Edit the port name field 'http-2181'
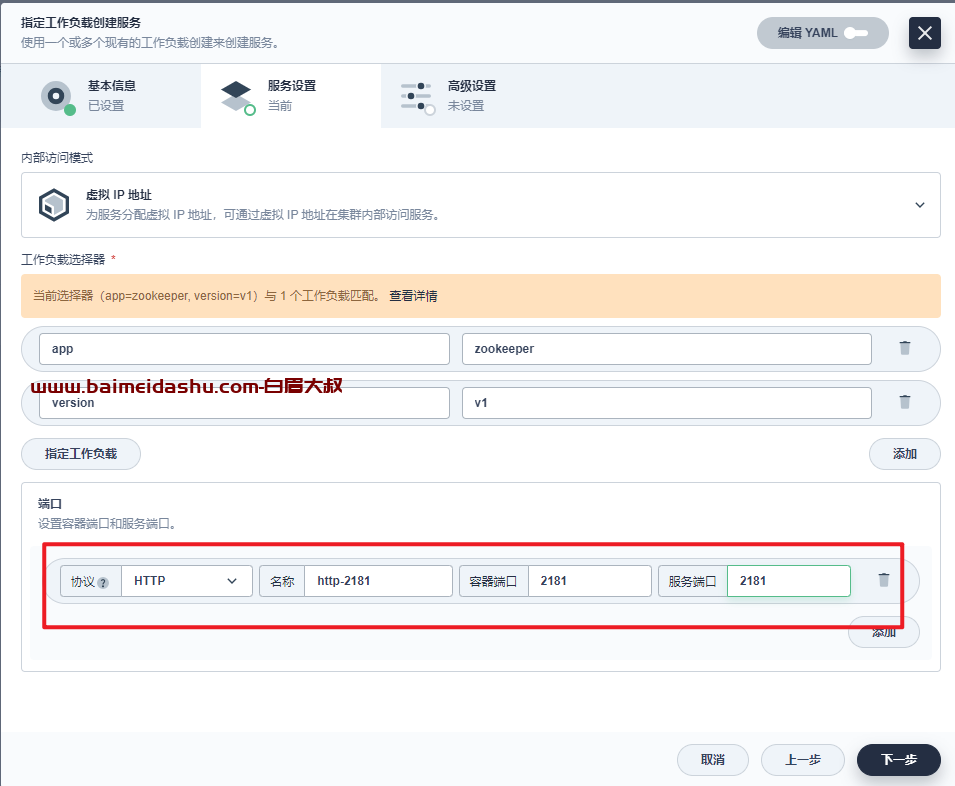Screen dimensions: 955x786 pyautogui.click(x=378, y=581)
